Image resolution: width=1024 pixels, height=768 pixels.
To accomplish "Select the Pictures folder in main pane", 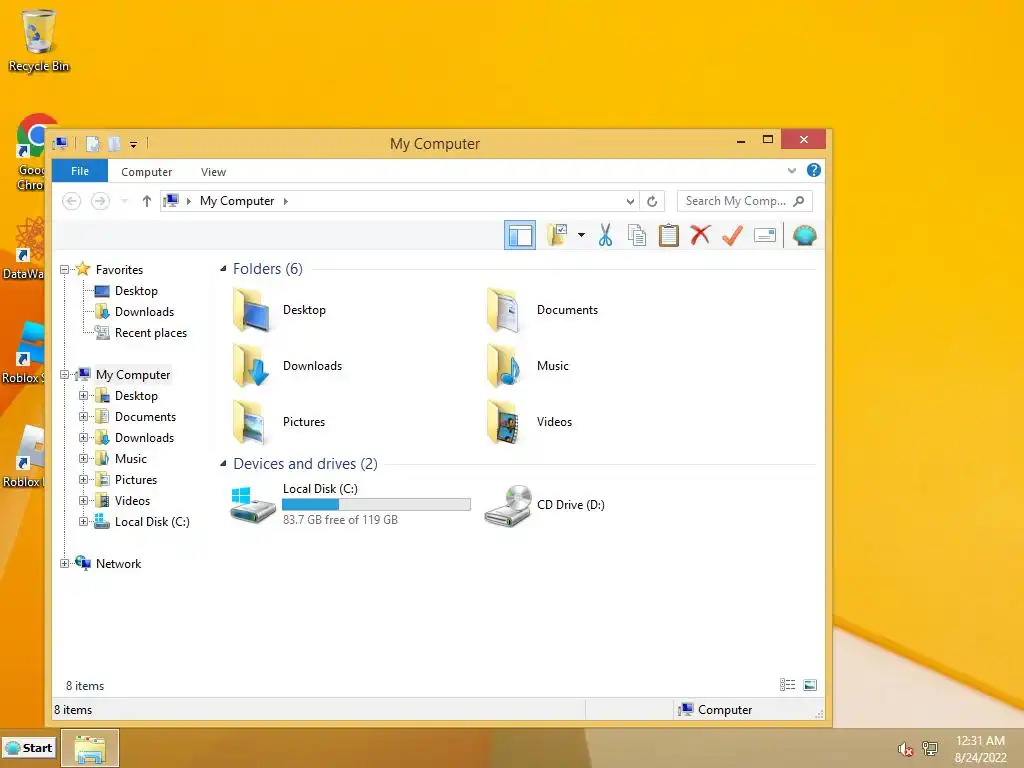I will click(280, 422).
